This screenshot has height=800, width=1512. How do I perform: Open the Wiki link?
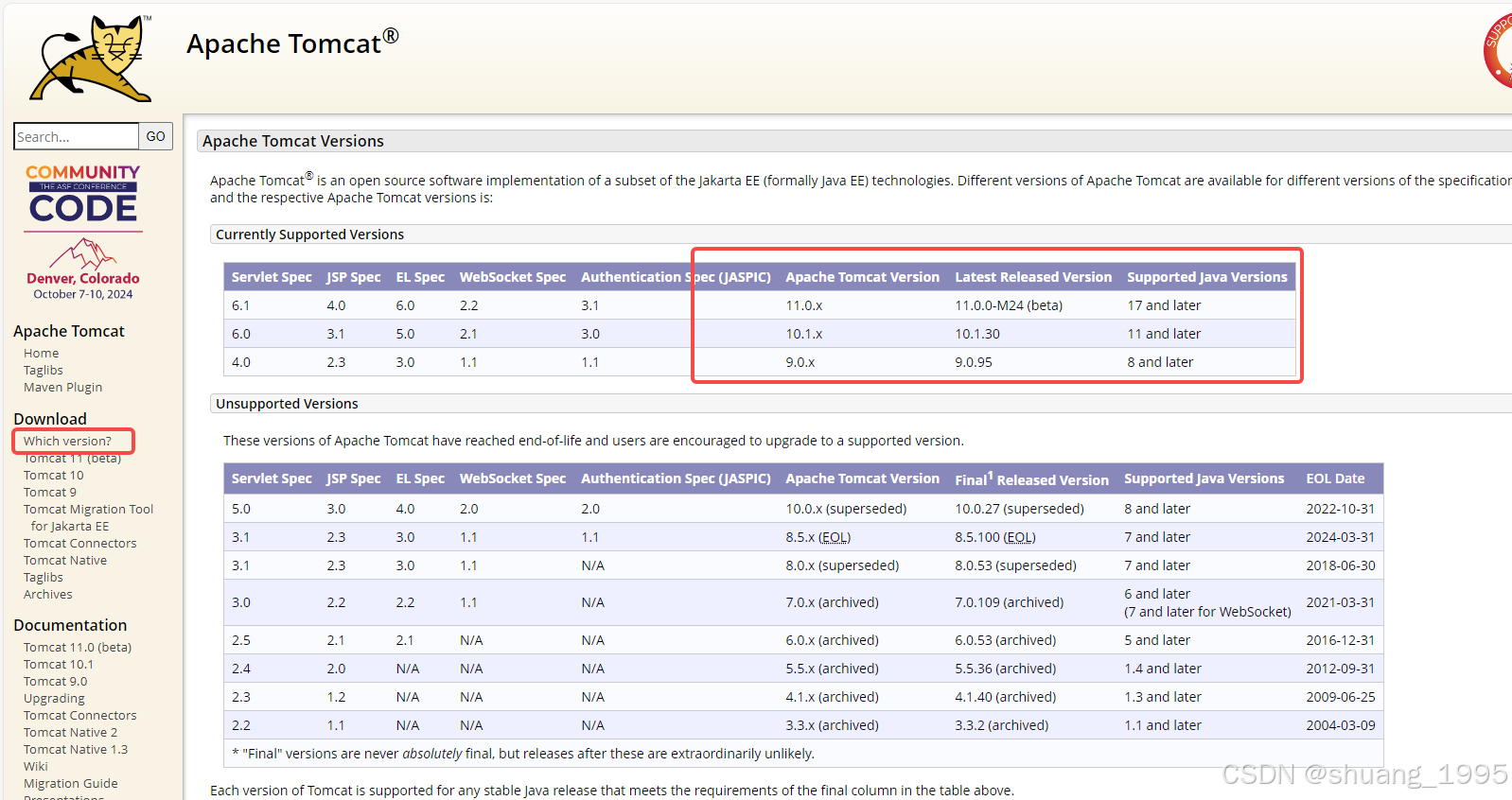pos(35,766)
